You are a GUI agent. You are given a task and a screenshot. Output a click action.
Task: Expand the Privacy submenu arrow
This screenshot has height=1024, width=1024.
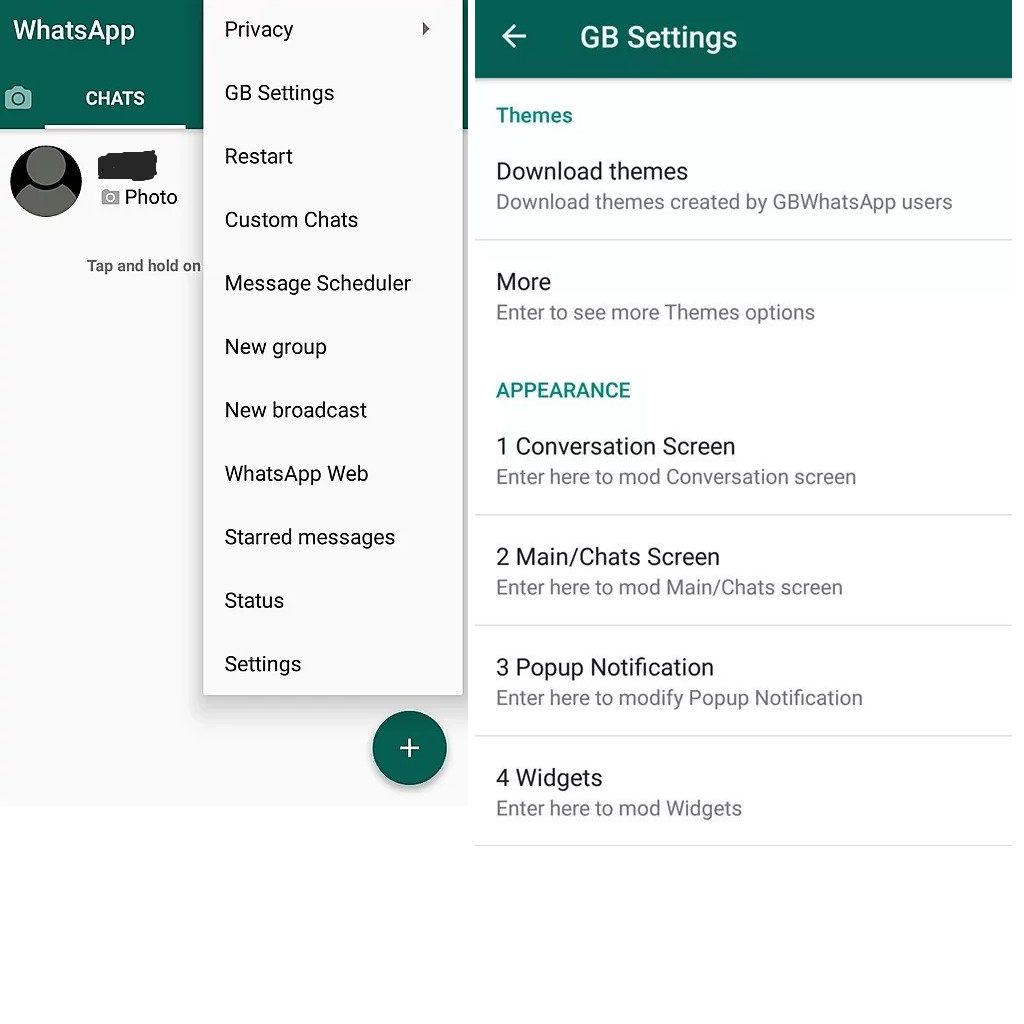[426, 29]
